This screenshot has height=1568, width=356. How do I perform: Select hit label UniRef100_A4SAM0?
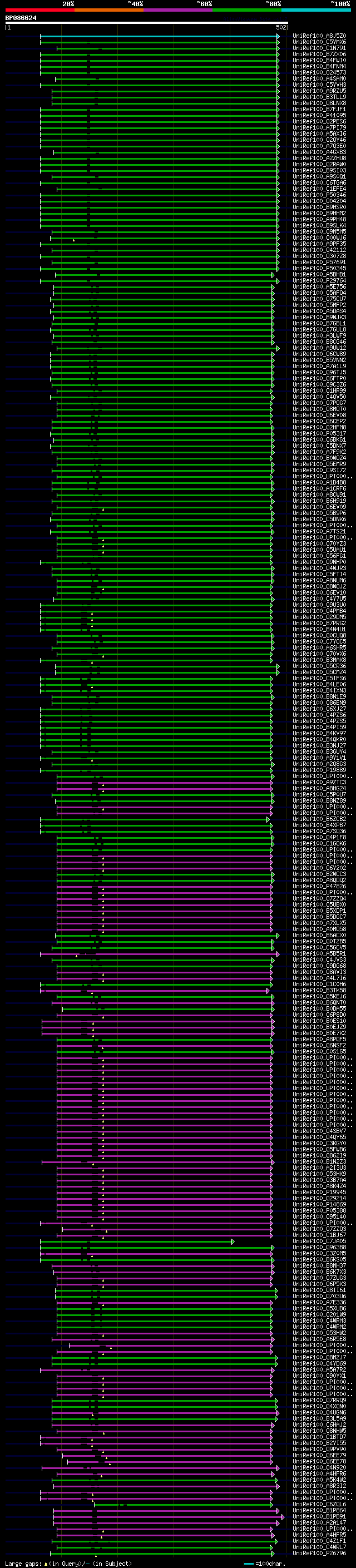pos(319,78)
